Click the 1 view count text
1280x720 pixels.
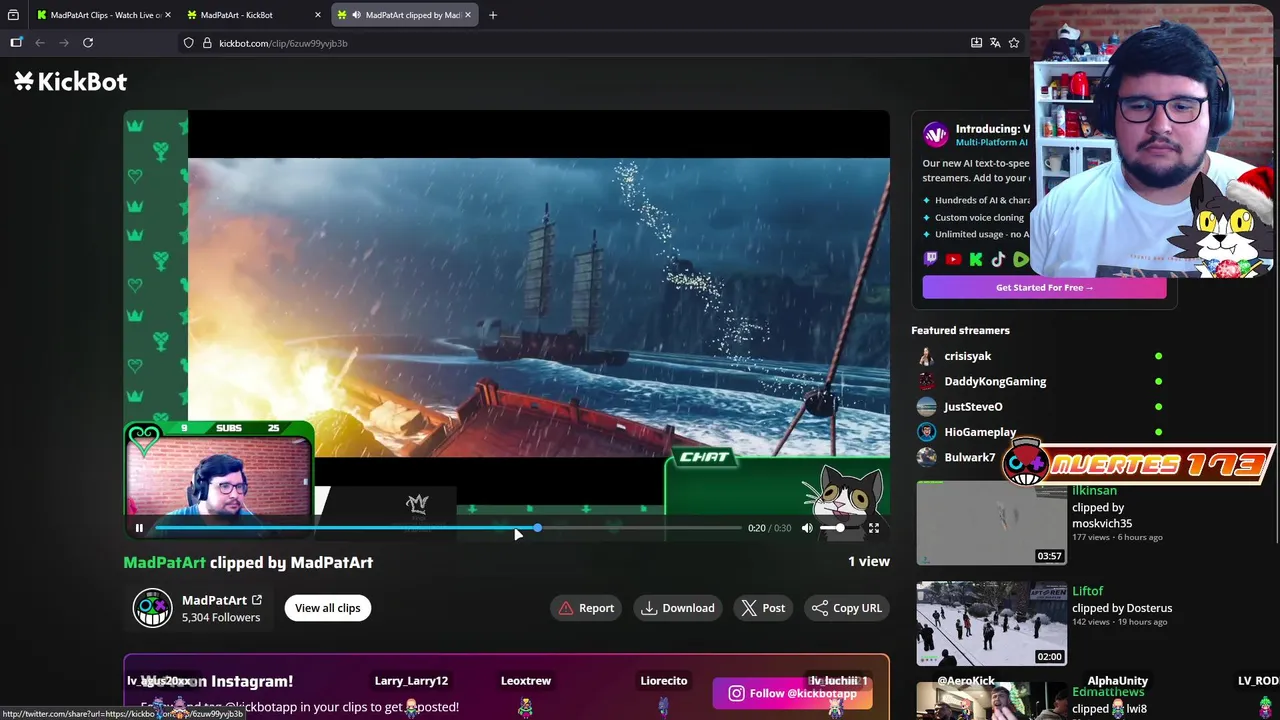click(x=869, y=562)
